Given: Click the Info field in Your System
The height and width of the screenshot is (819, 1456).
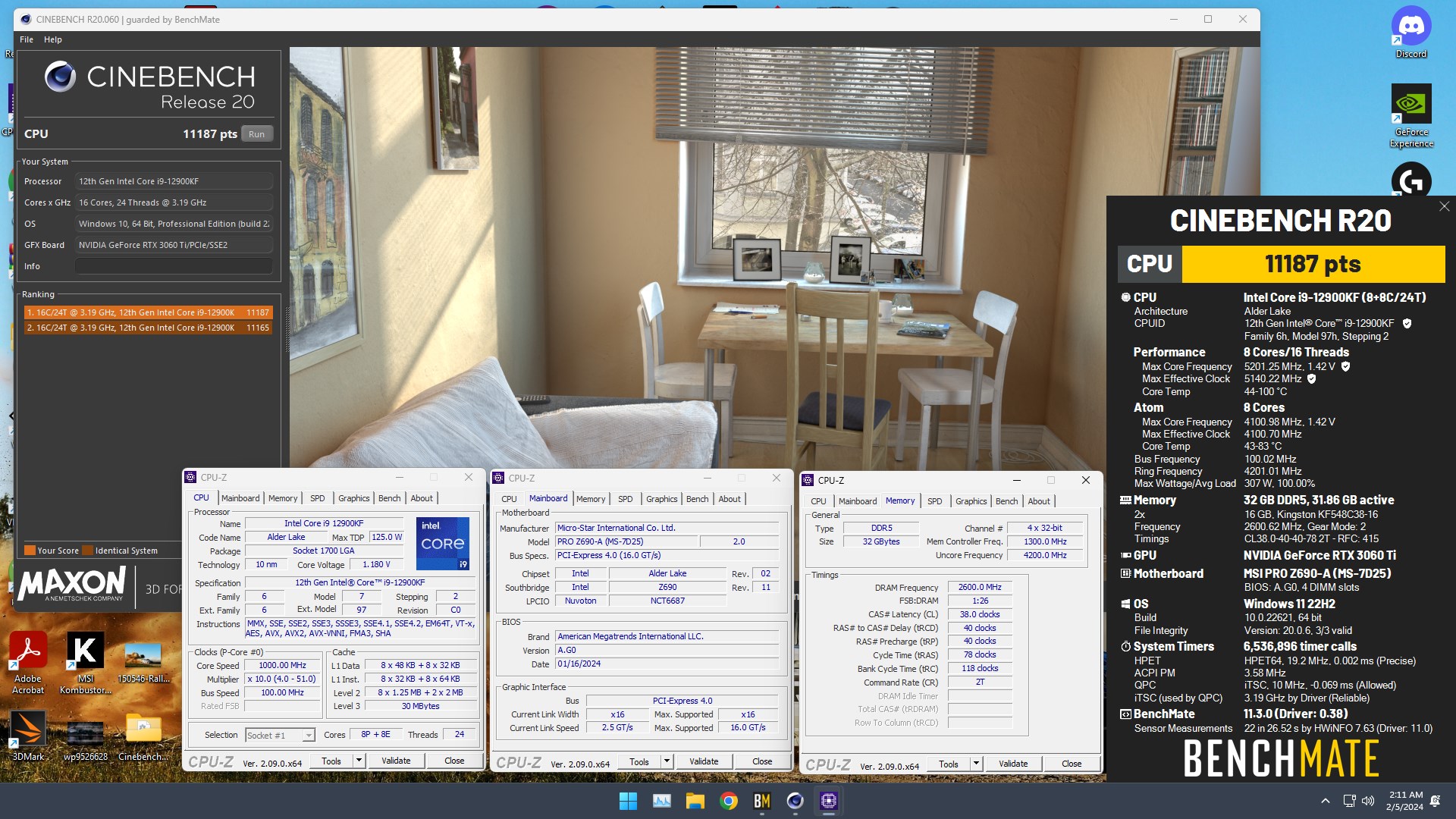Looking at the screenshot, I should (174, 266).
